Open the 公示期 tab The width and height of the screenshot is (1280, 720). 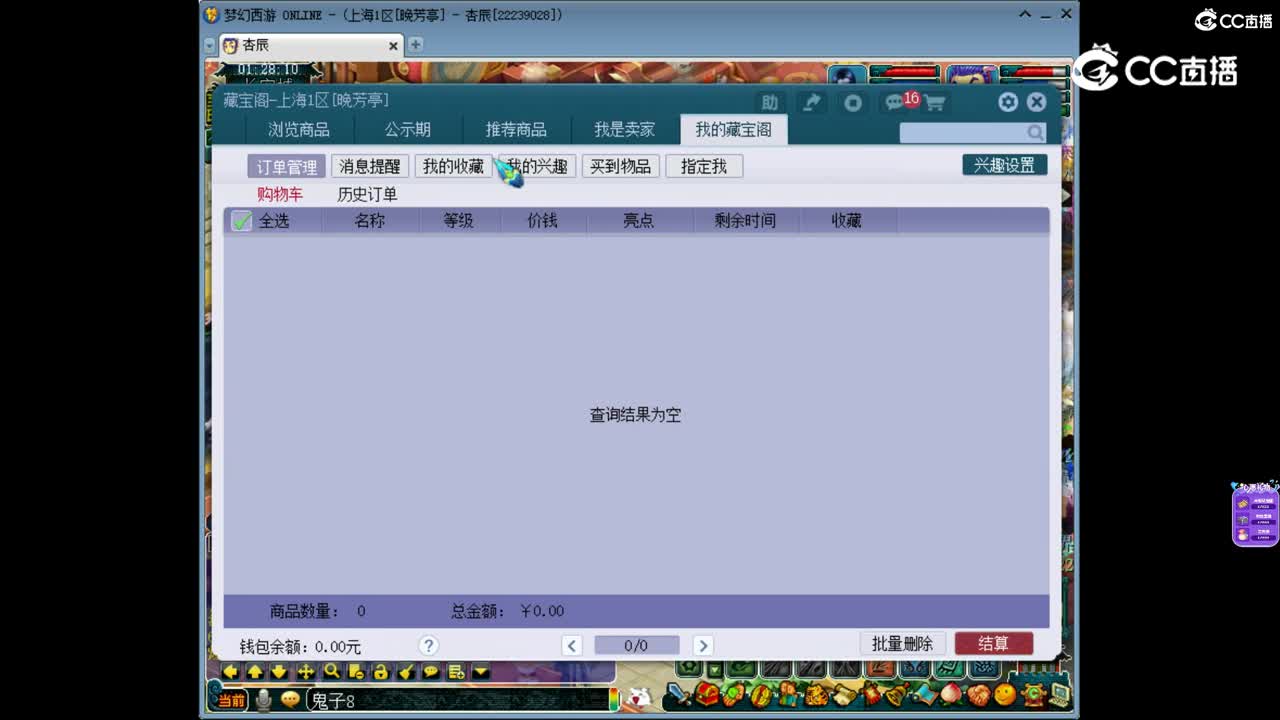point(408,130)
